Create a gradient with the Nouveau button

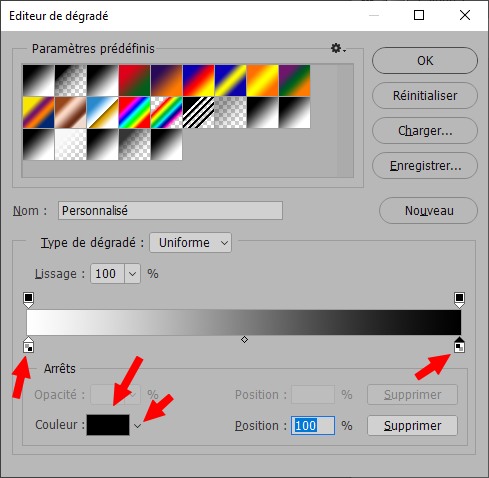428,211
